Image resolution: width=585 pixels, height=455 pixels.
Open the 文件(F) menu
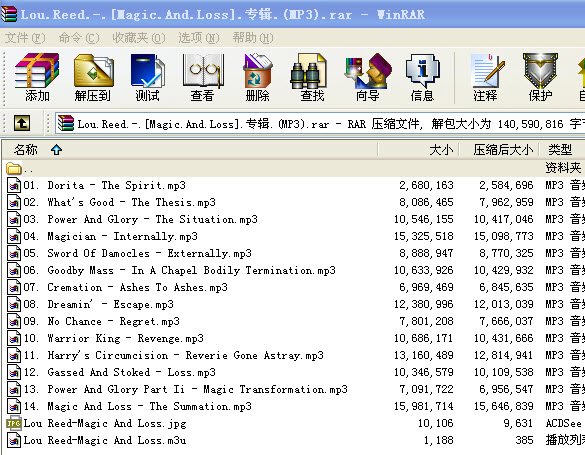(x=25, y=38)
